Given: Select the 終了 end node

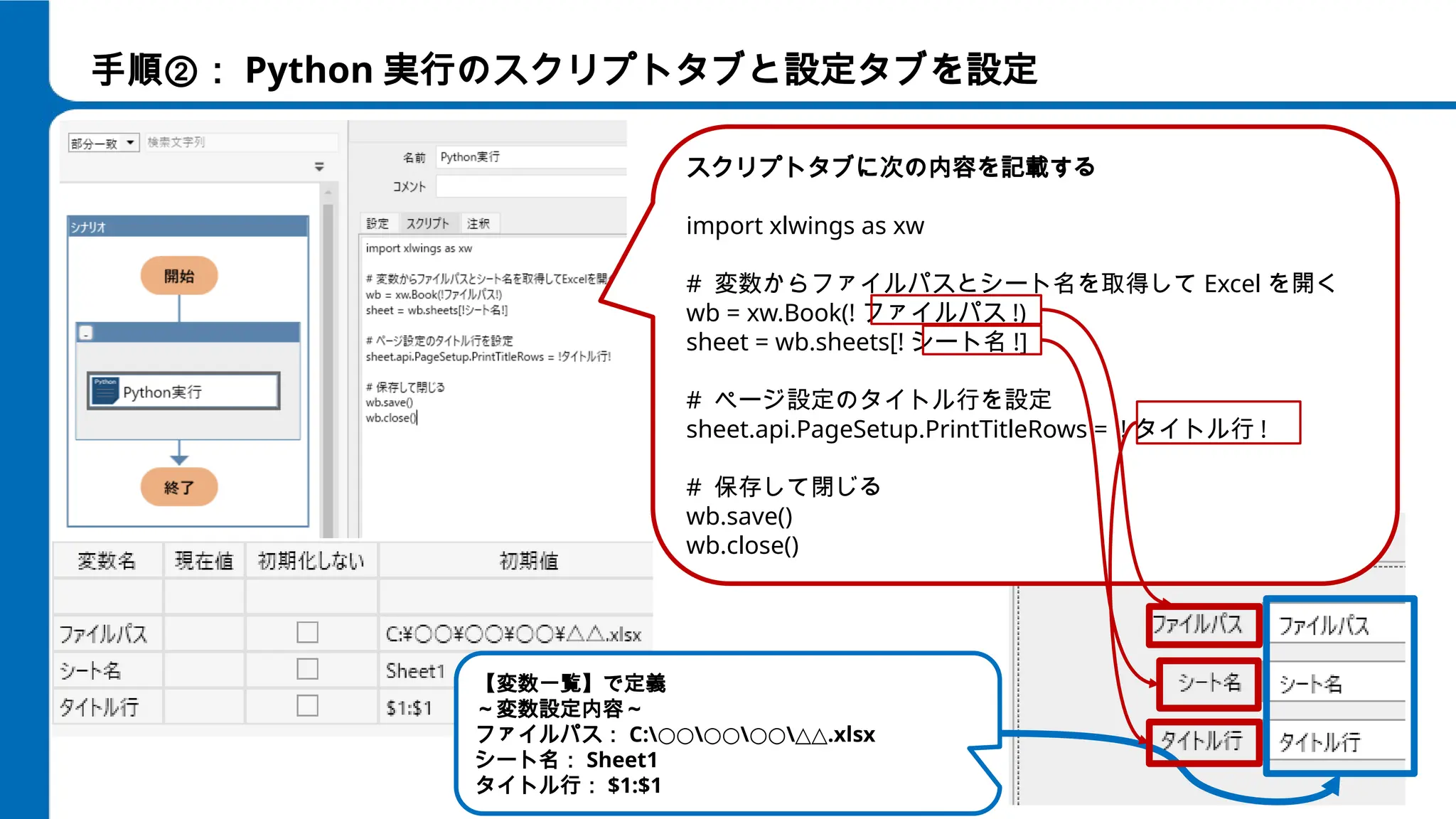Looking at the screenshot, I should (x=179, y=487).
